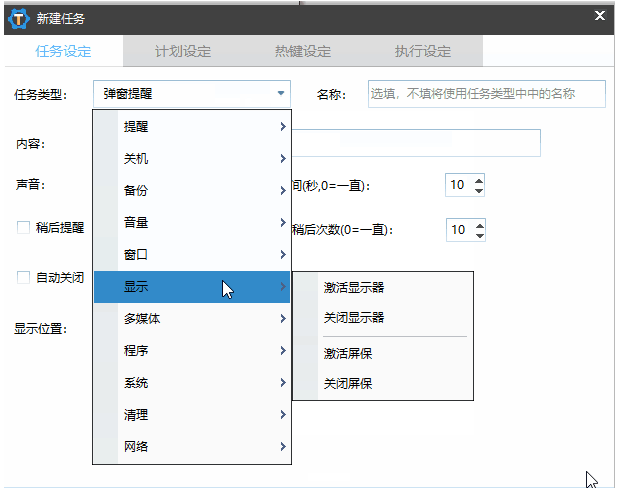Go to the 执行设定 tab
Screen dimensions: 617x488
(423, 51)
